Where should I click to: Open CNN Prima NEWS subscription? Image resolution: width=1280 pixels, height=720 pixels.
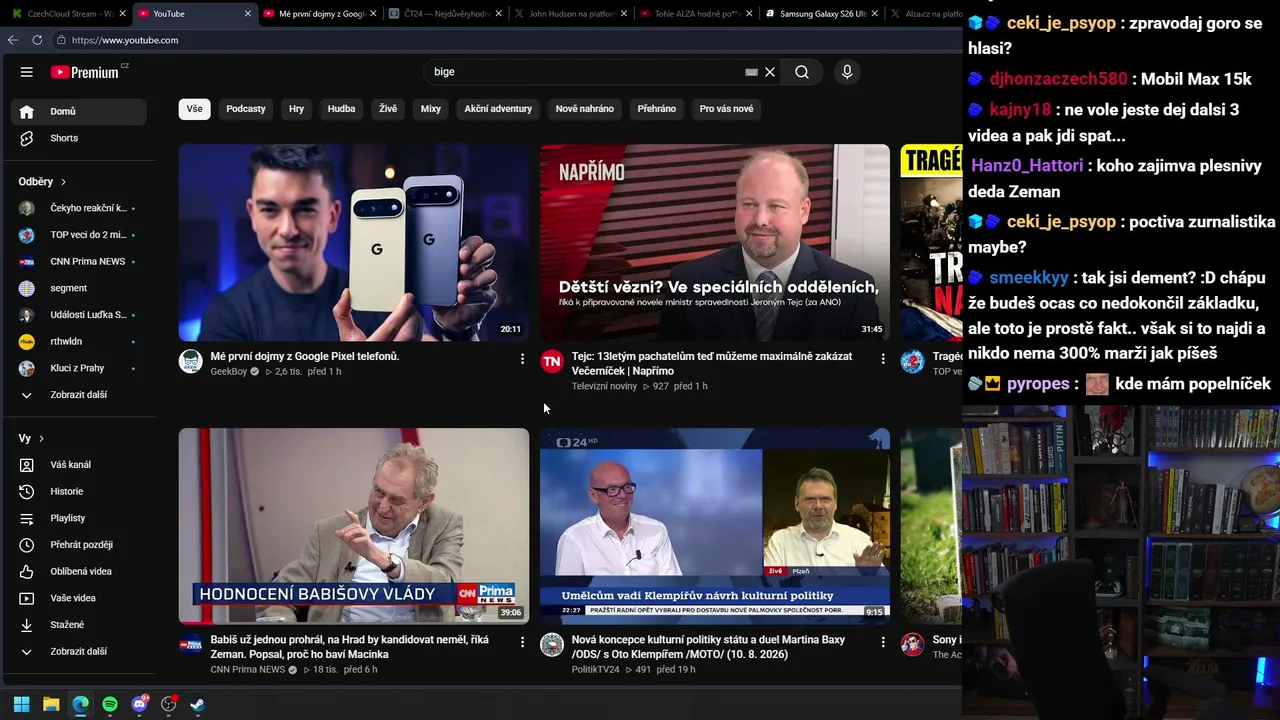(x=79, y=262)
